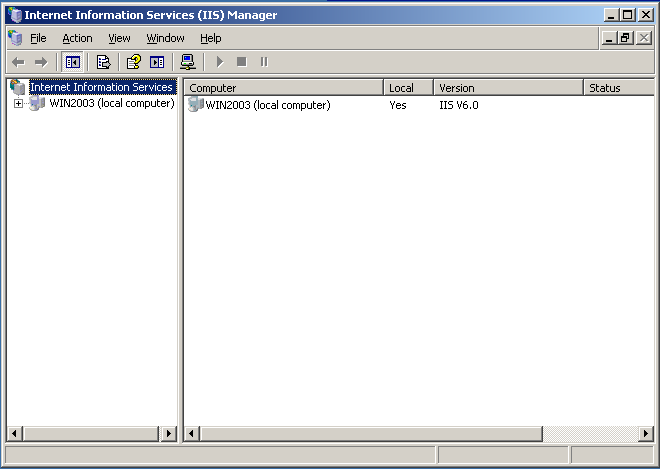660x469 pixels.
Task: Click the Connect to computer toolbar icon
Action: [x=187, y=62]
